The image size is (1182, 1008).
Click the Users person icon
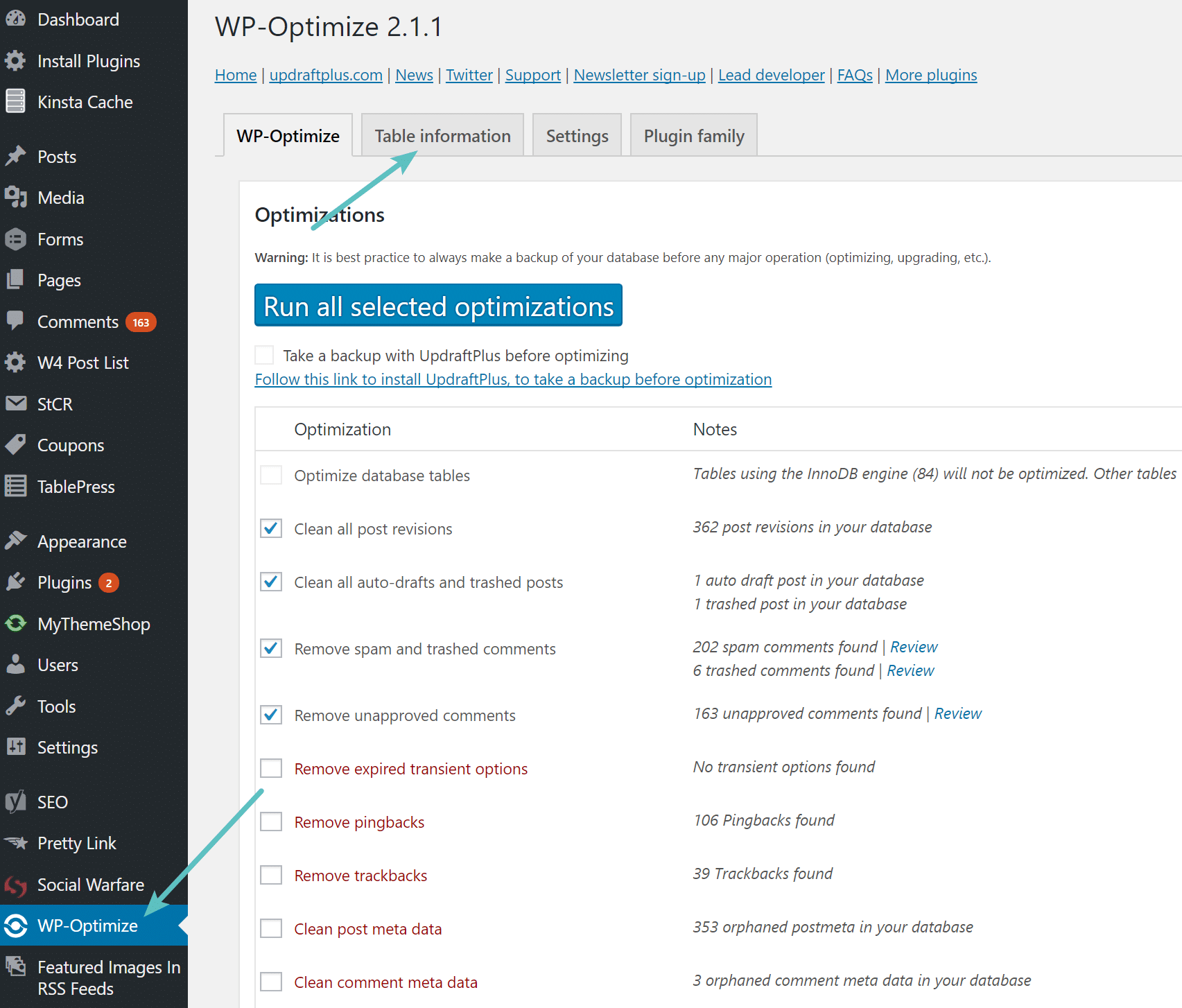click(x=15, y=665)
